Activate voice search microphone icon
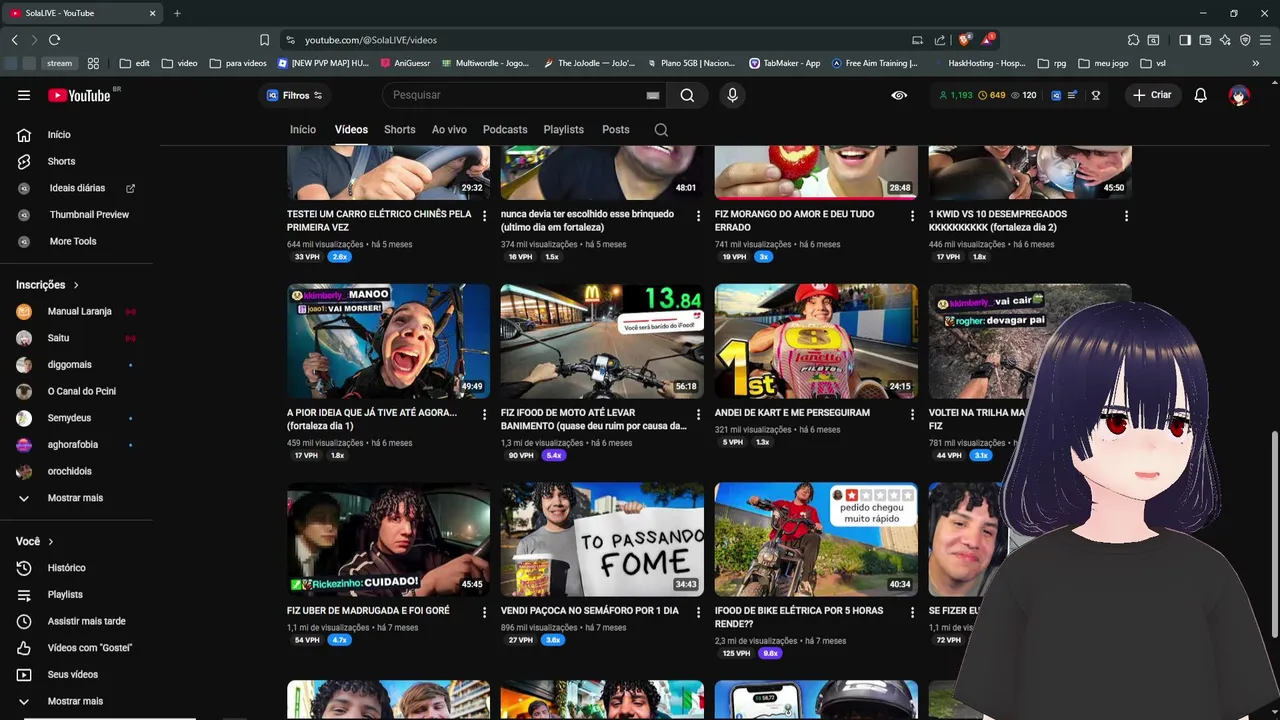 coord(732,95)
